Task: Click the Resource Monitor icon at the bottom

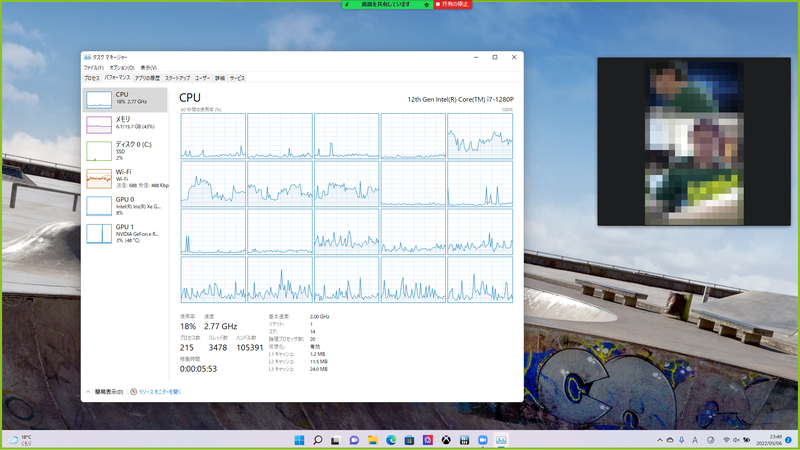Action: tap(134, 392)
